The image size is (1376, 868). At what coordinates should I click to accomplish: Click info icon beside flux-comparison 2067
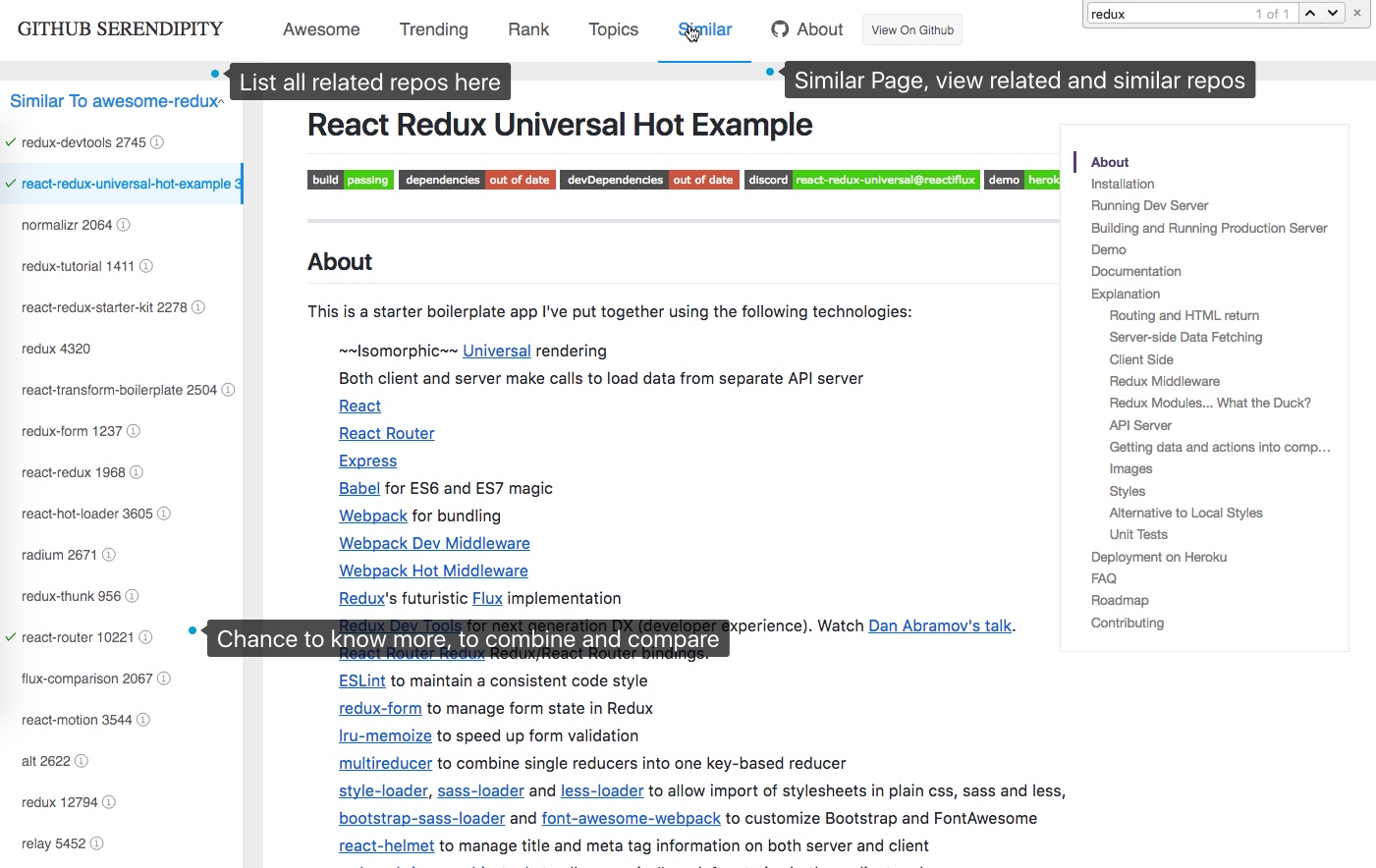tap(164, 678)
